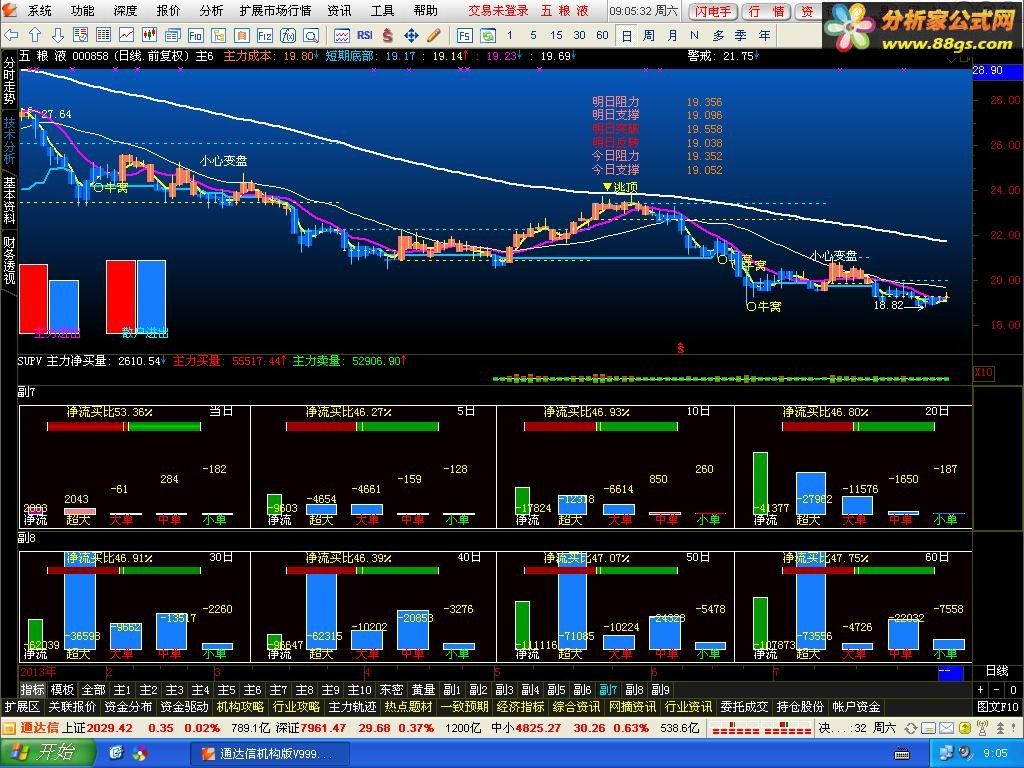Click the 交易未登录 login status text
Image resolution: width=1024 pixels, height=768 pixels.
(x=498, y=10)
